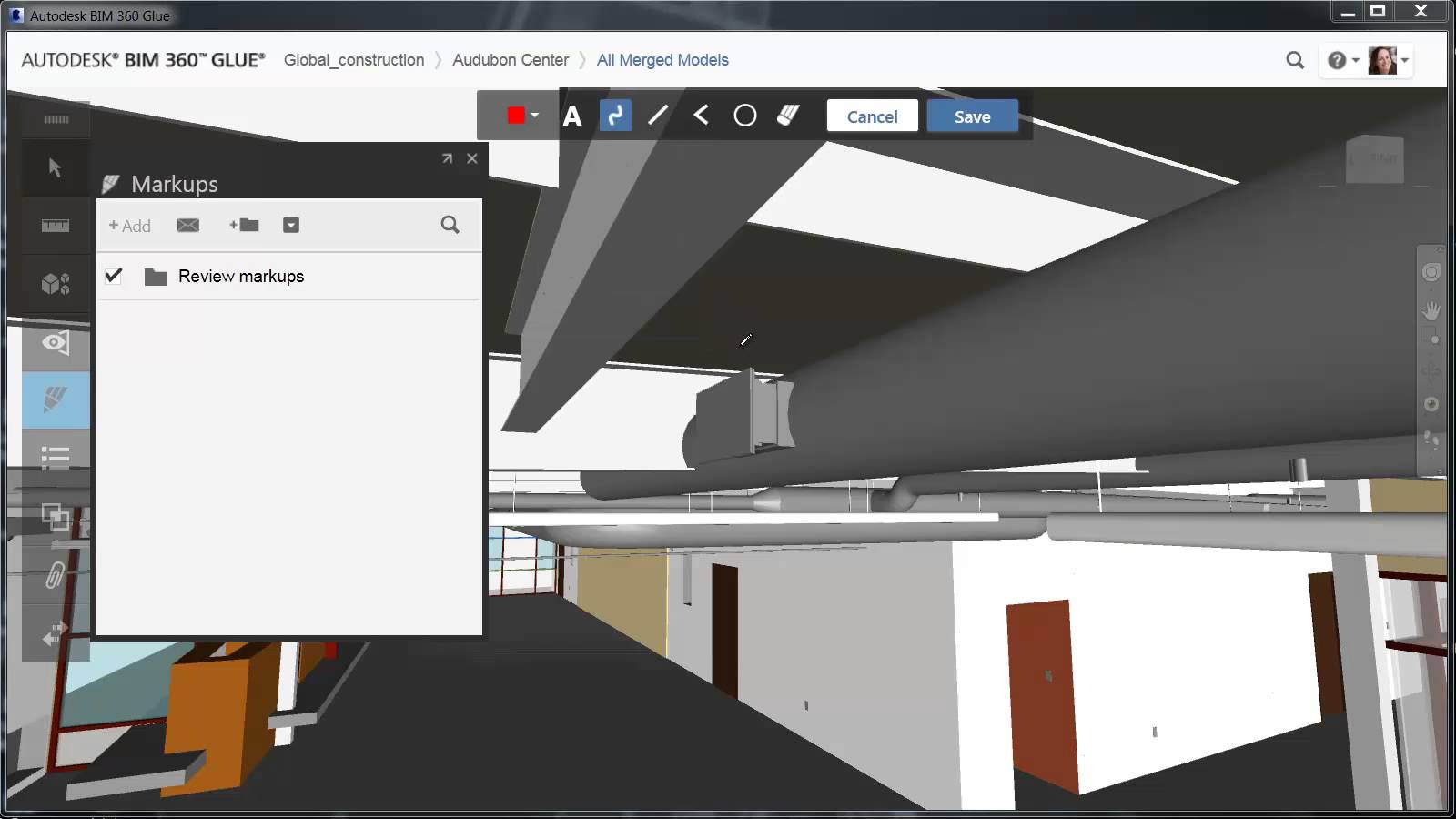The width and height of the screenshot is (1456, 819).
Task: Select the text annotation tool
Action: tap(571, 116)
